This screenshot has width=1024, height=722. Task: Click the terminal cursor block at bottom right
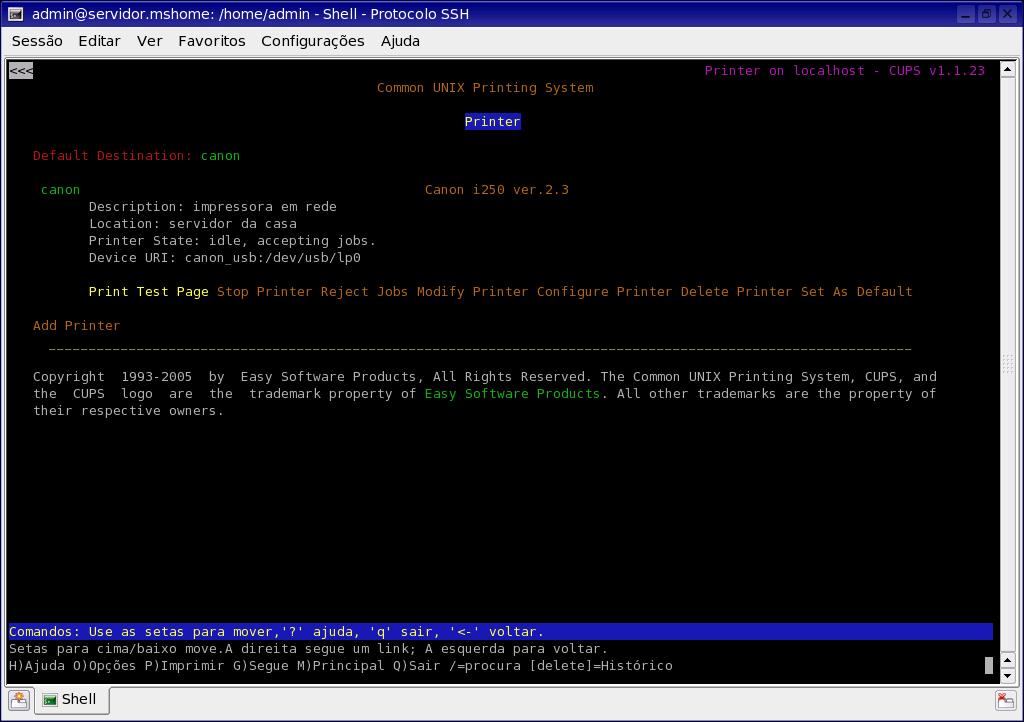(989, 665)
